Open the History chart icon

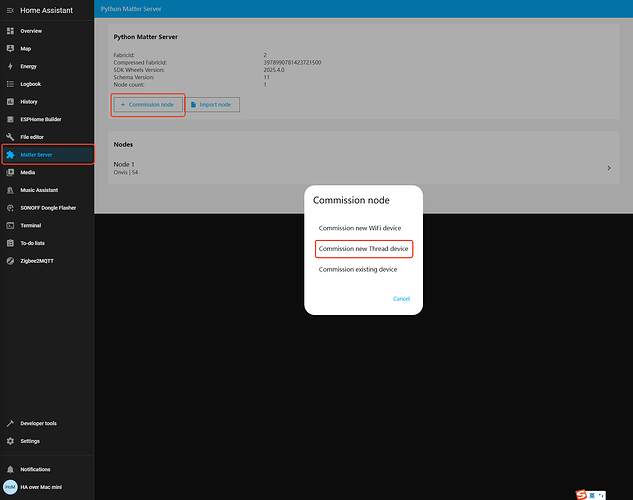coord(10,102)
